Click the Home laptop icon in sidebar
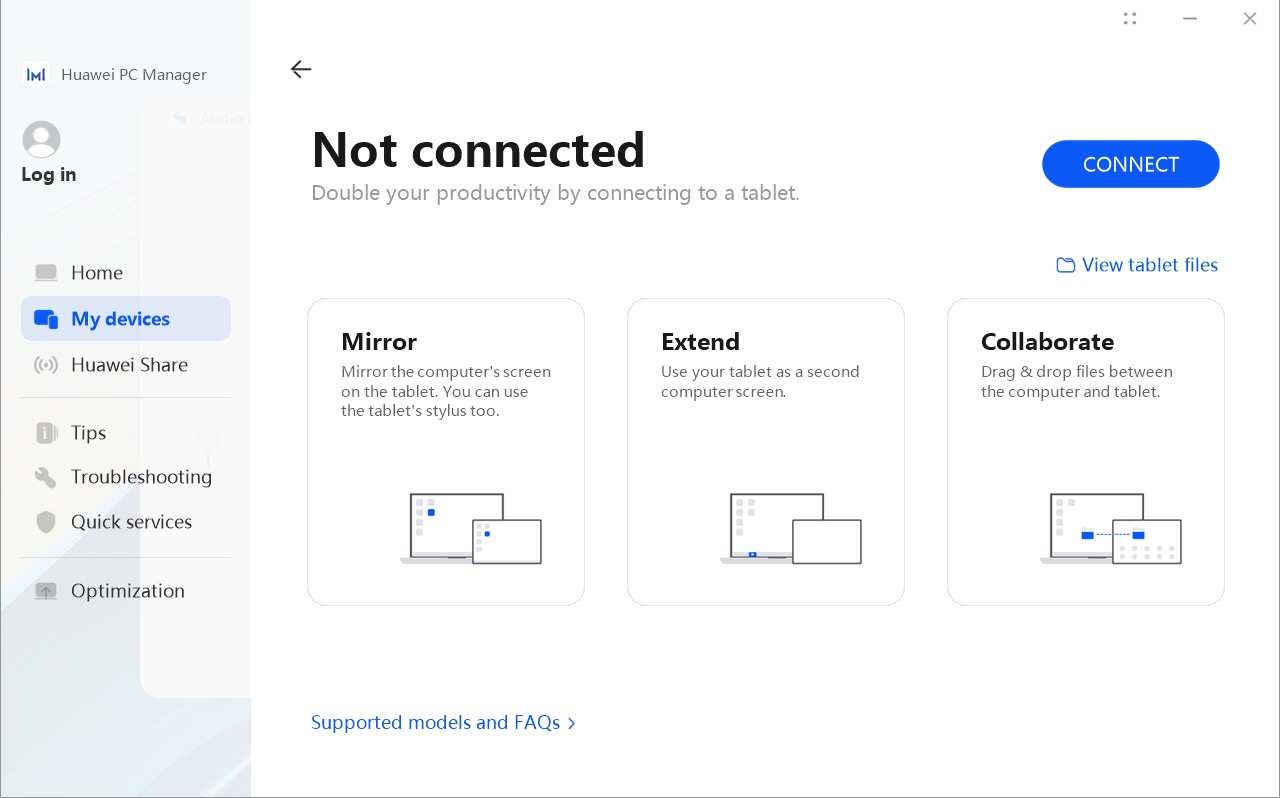 pyautogui.click(x=46, y=273)
